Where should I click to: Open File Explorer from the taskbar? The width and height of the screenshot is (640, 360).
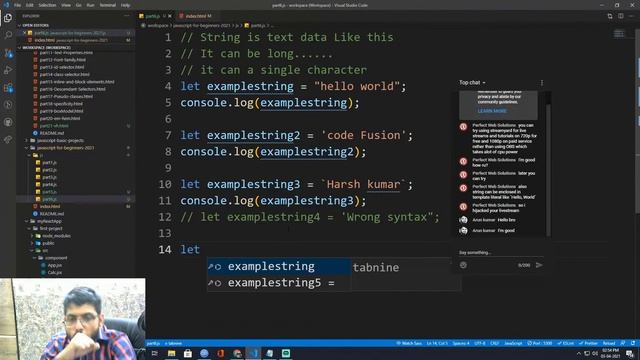coord(171,353)
